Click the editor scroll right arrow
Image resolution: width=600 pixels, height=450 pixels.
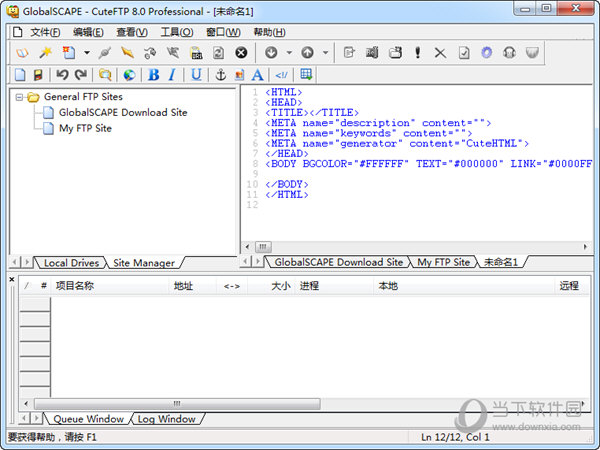click(x=585, y=247)
